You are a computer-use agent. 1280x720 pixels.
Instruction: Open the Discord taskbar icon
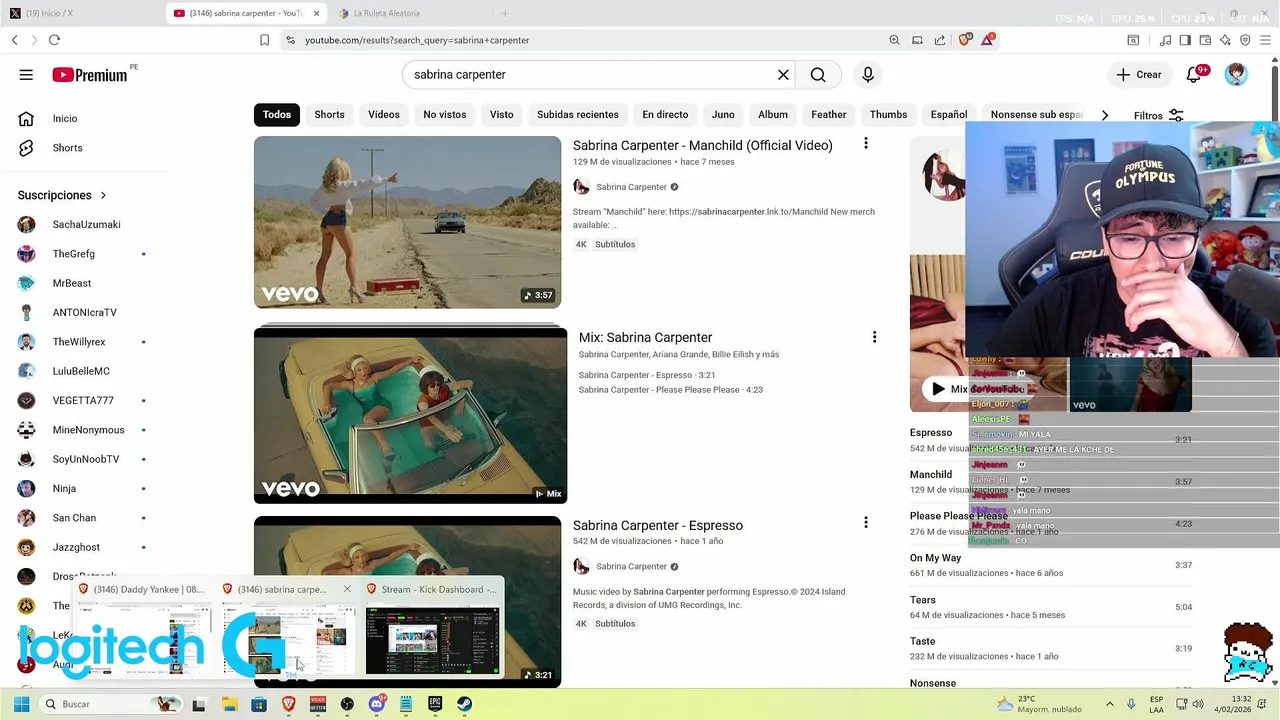tap(377, 704)
